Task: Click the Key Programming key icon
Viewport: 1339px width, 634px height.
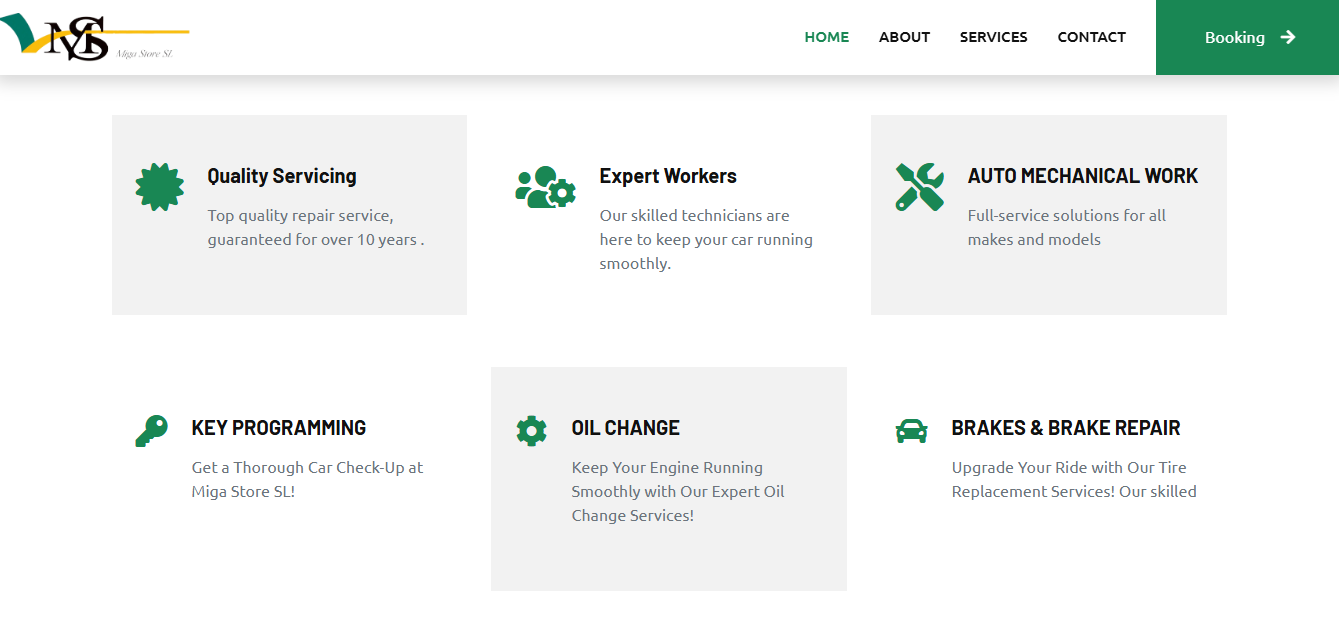Action: pos(151,431)
